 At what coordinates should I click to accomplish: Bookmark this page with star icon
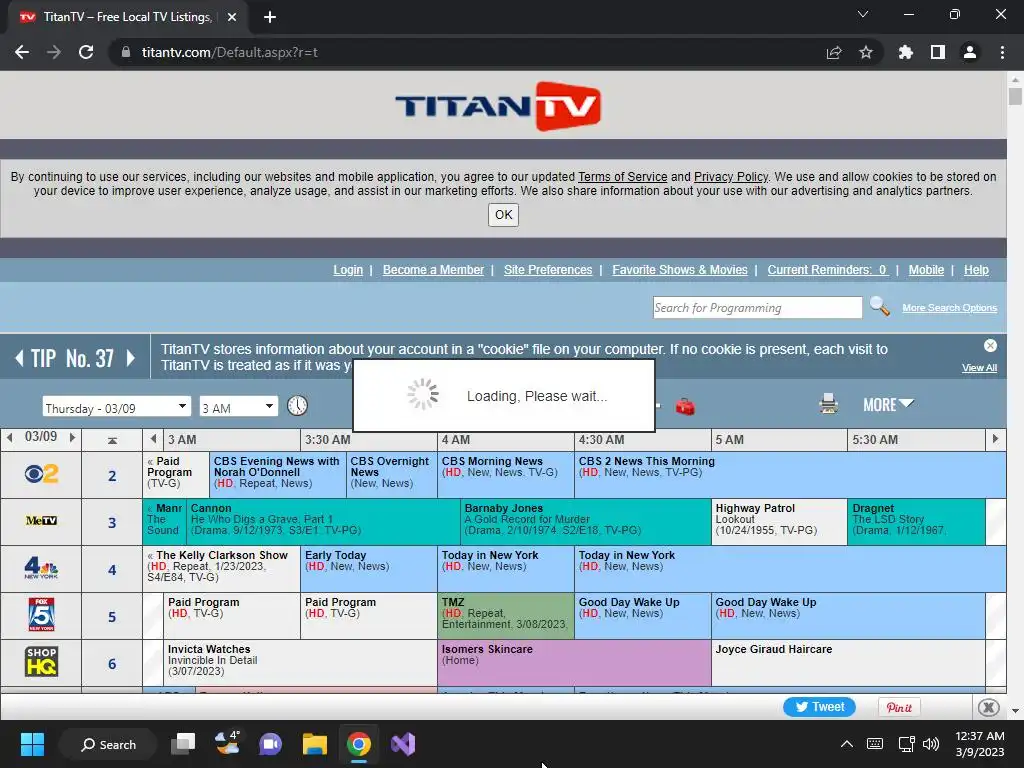(x=866, y=52)
